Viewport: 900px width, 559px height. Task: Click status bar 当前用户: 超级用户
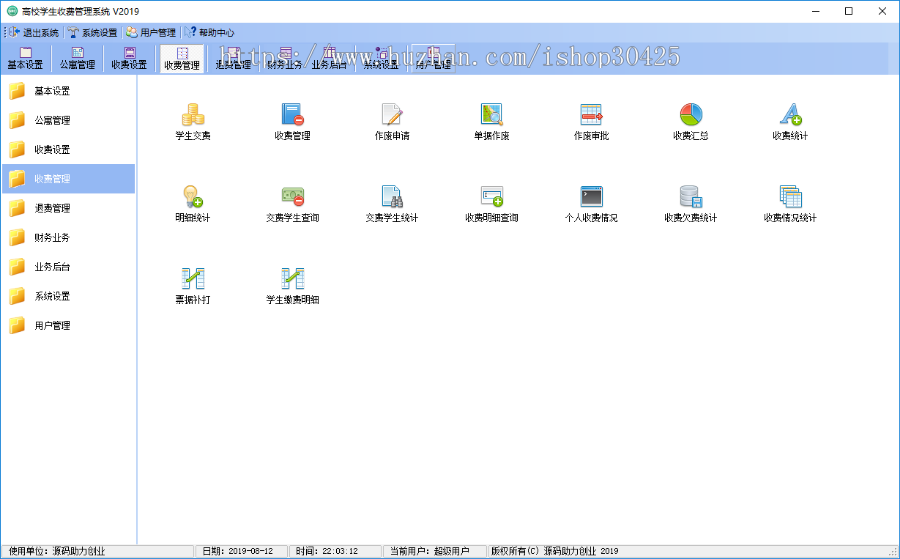(x=429, y=551)
